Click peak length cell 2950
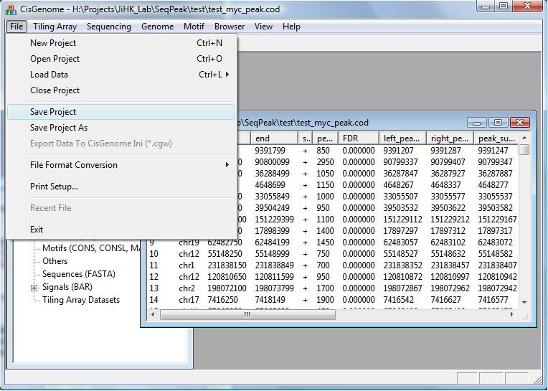 (325, 162)
